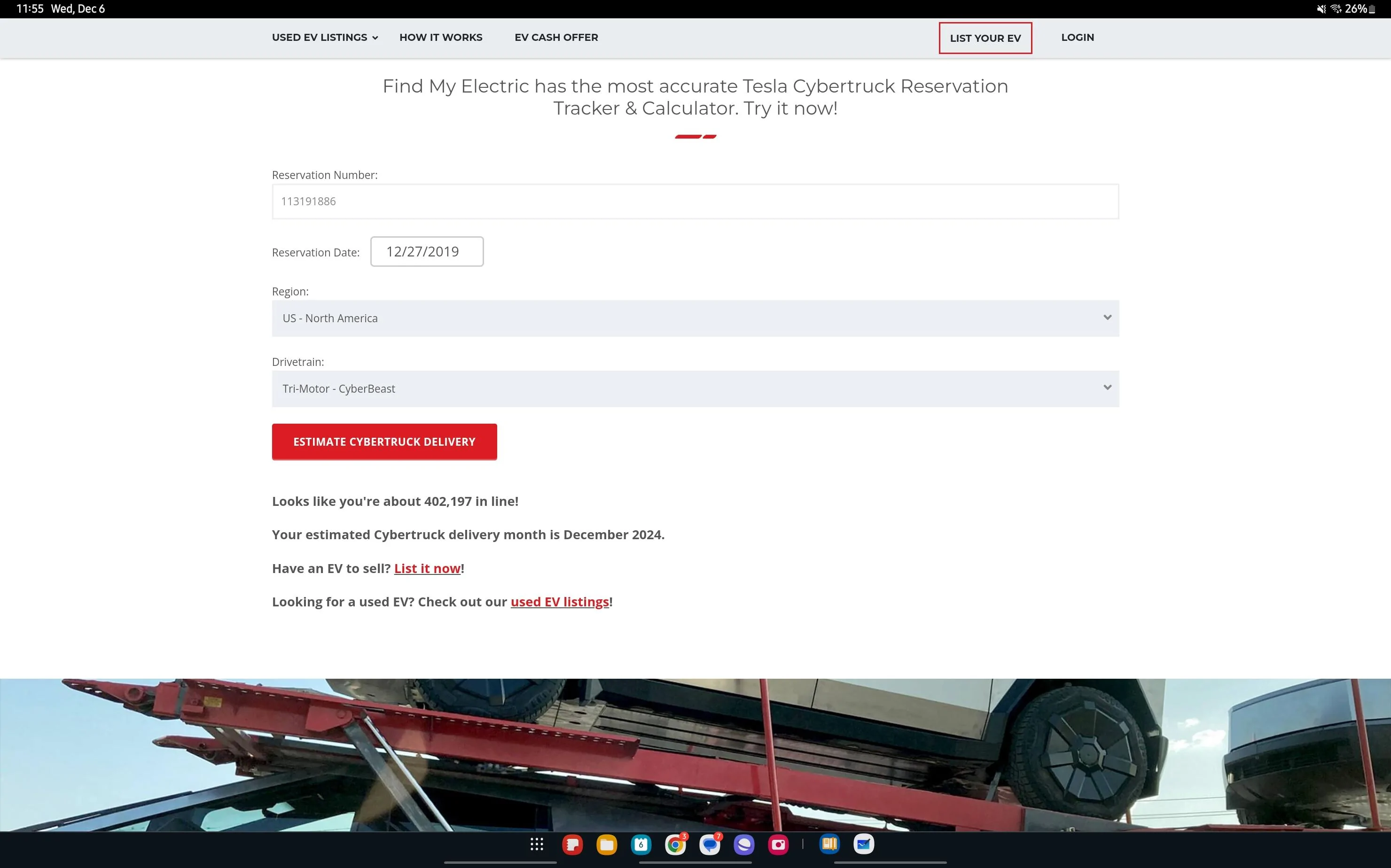Screen dimensions: 1391x868
Task: Click the Cybertruck on carrier photo
Action: 695,755
